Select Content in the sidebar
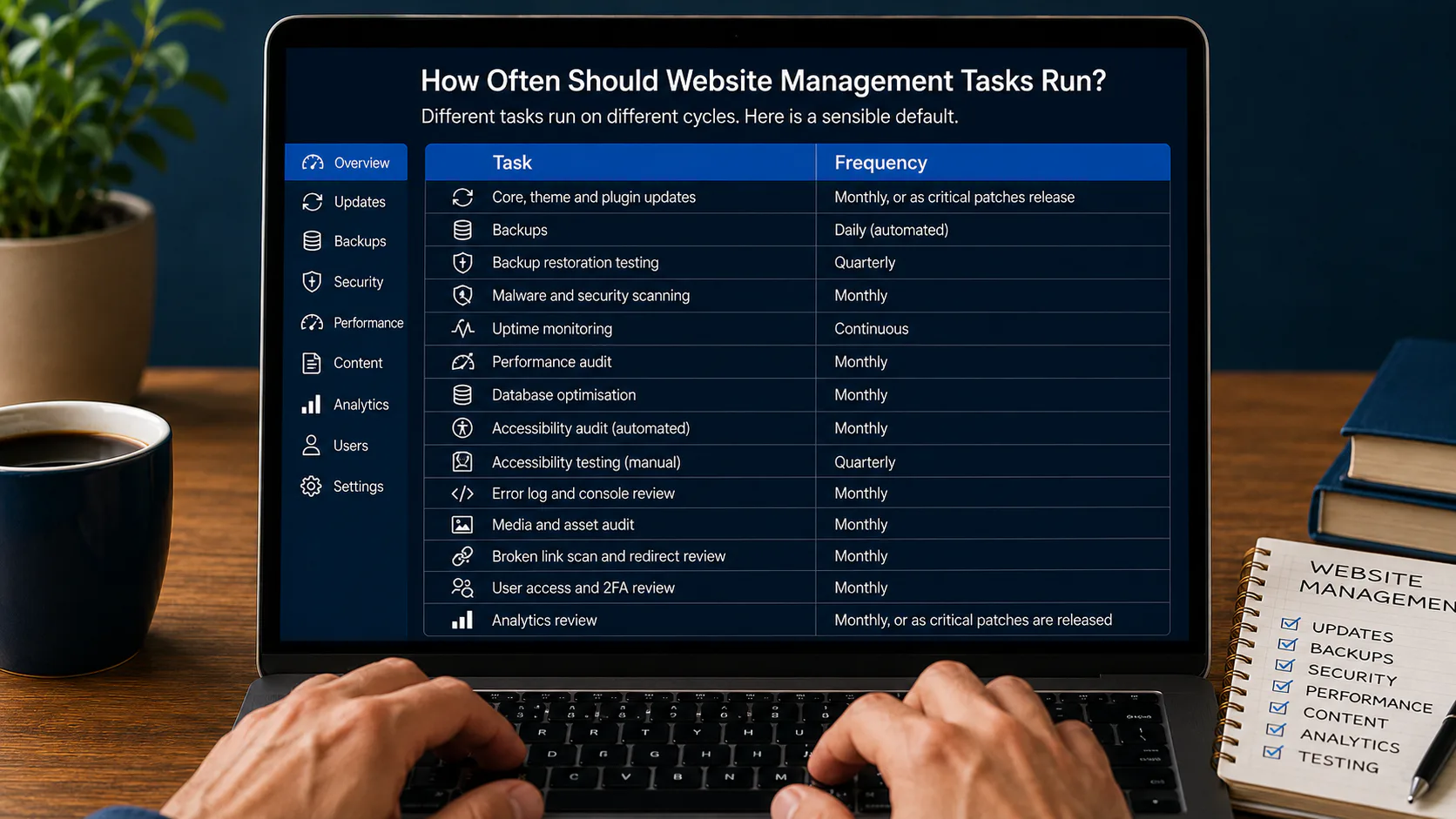The width and height of the screenshot is (1456, 819). (x=346, y=363)
